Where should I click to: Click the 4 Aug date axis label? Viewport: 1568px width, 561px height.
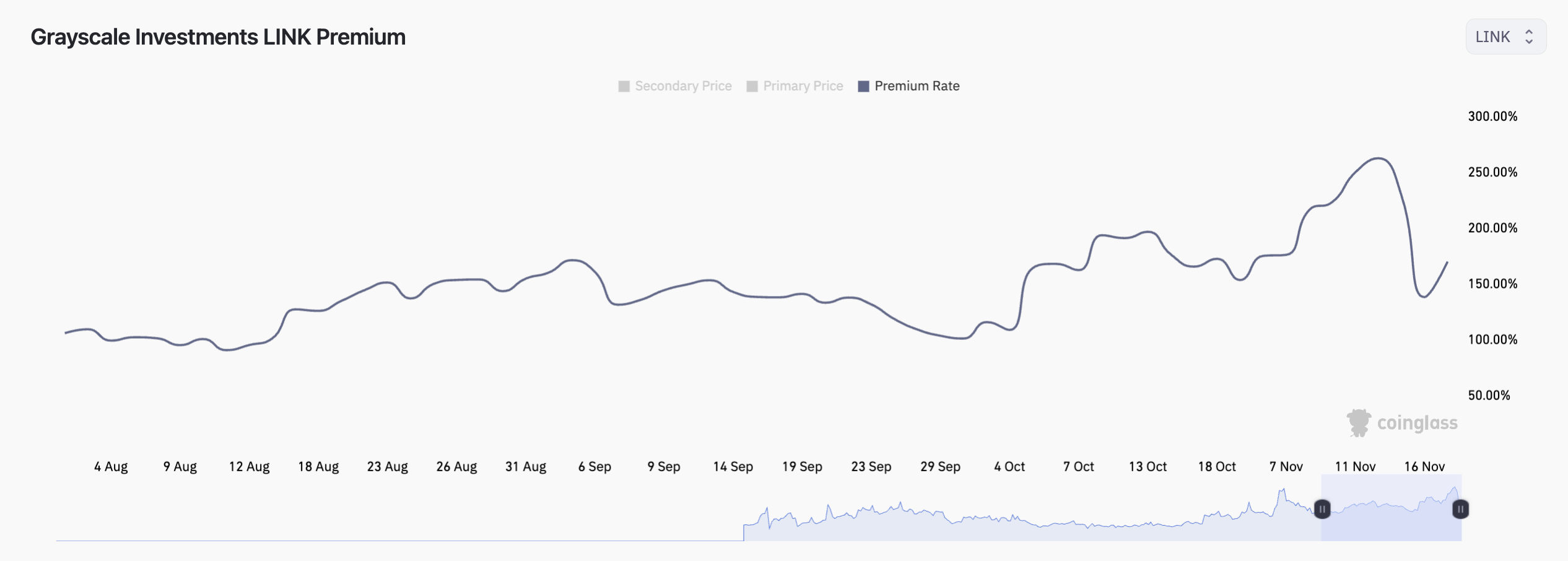(111, 467)
